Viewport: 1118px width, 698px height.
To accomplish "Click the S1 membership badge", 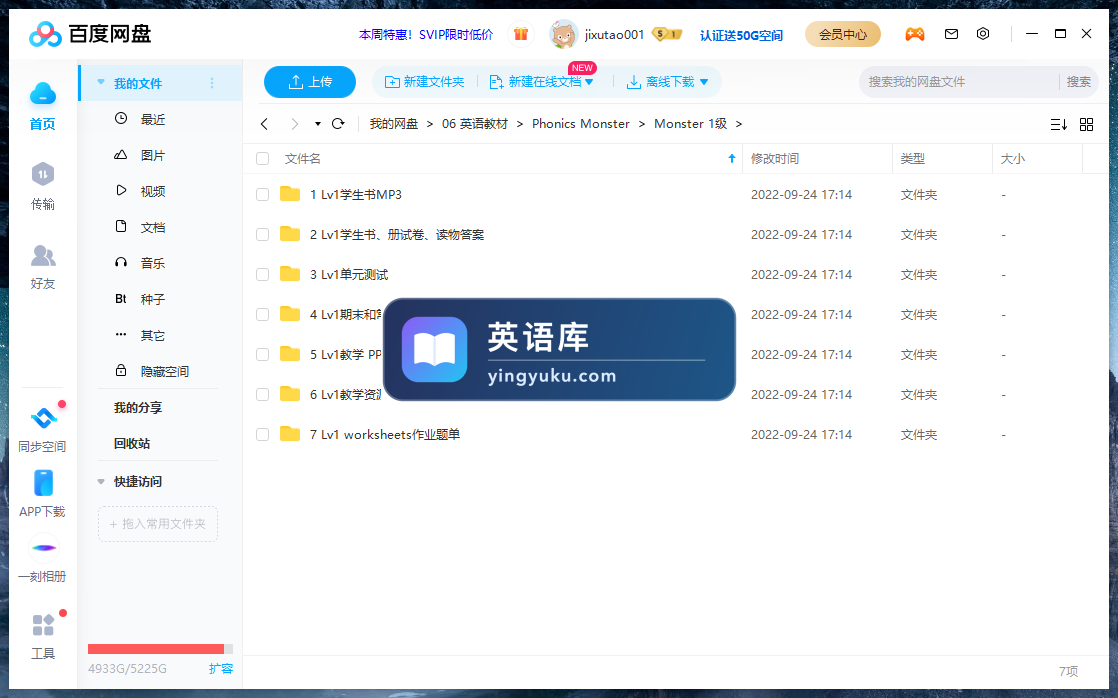I will 667,34.
